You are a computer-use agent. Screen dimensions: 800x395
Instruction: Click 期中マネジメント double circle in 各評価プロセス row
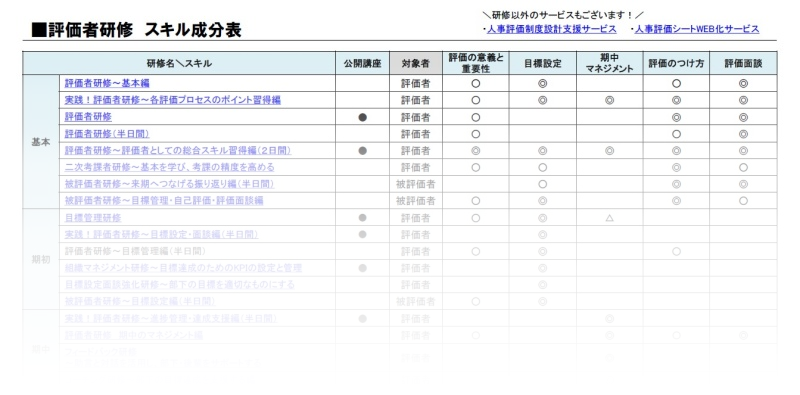(609, 101)
